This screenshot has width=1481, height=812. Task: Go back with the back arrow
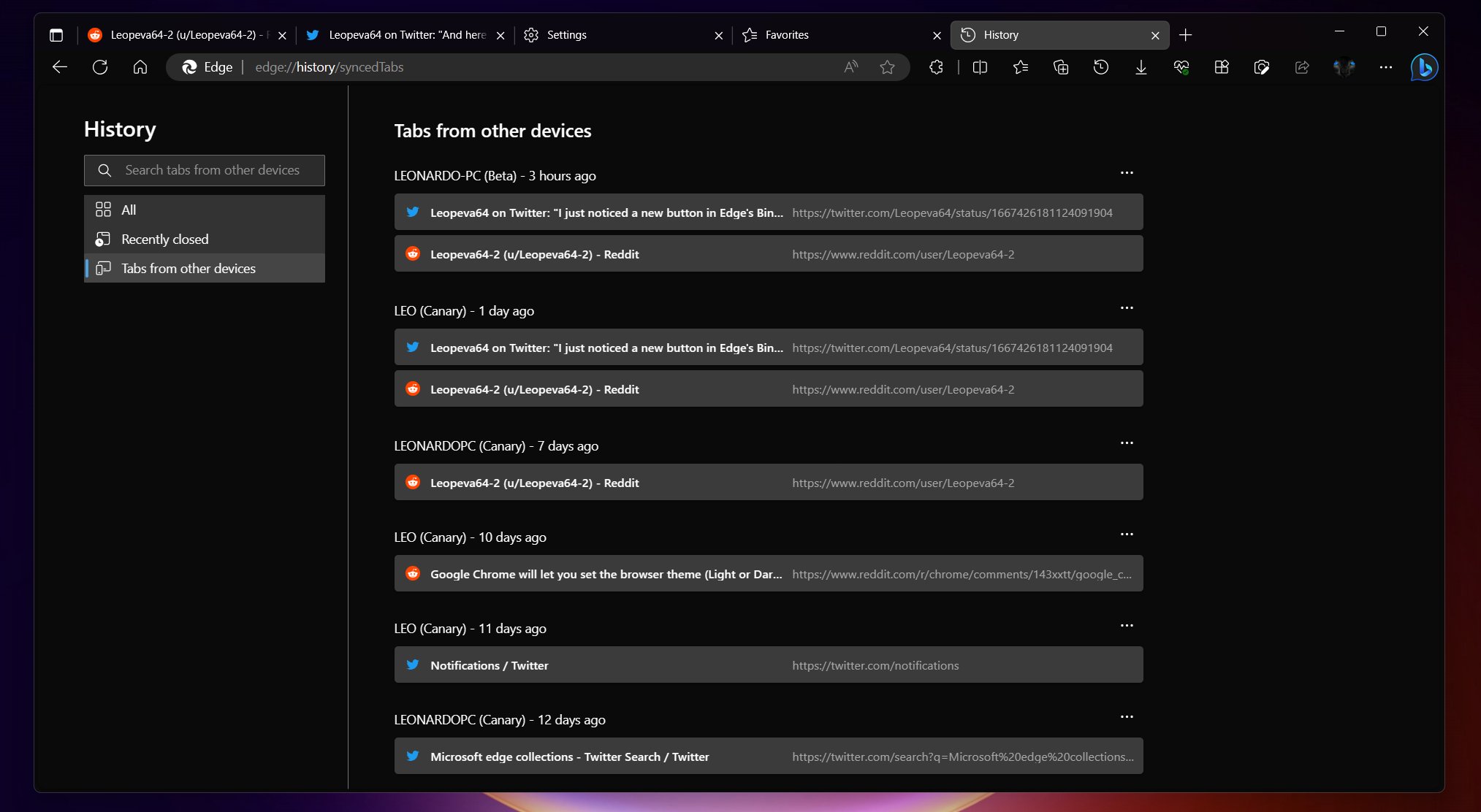pos(60,67)
